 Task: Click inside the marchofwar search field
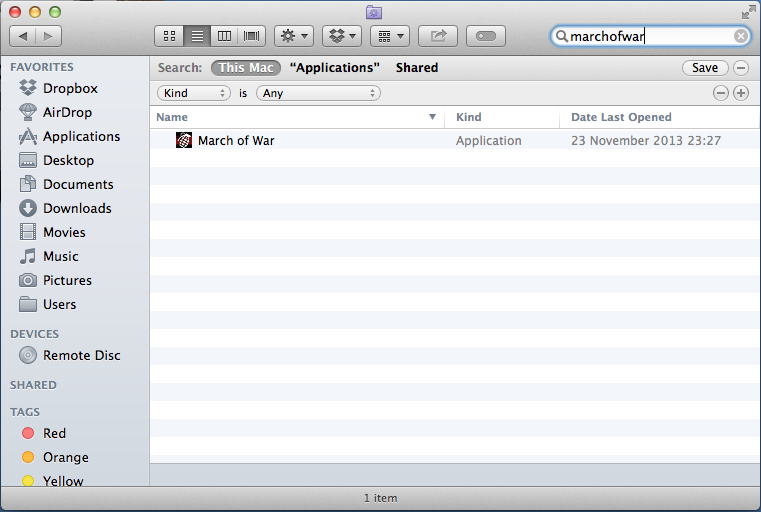[650, 36]
